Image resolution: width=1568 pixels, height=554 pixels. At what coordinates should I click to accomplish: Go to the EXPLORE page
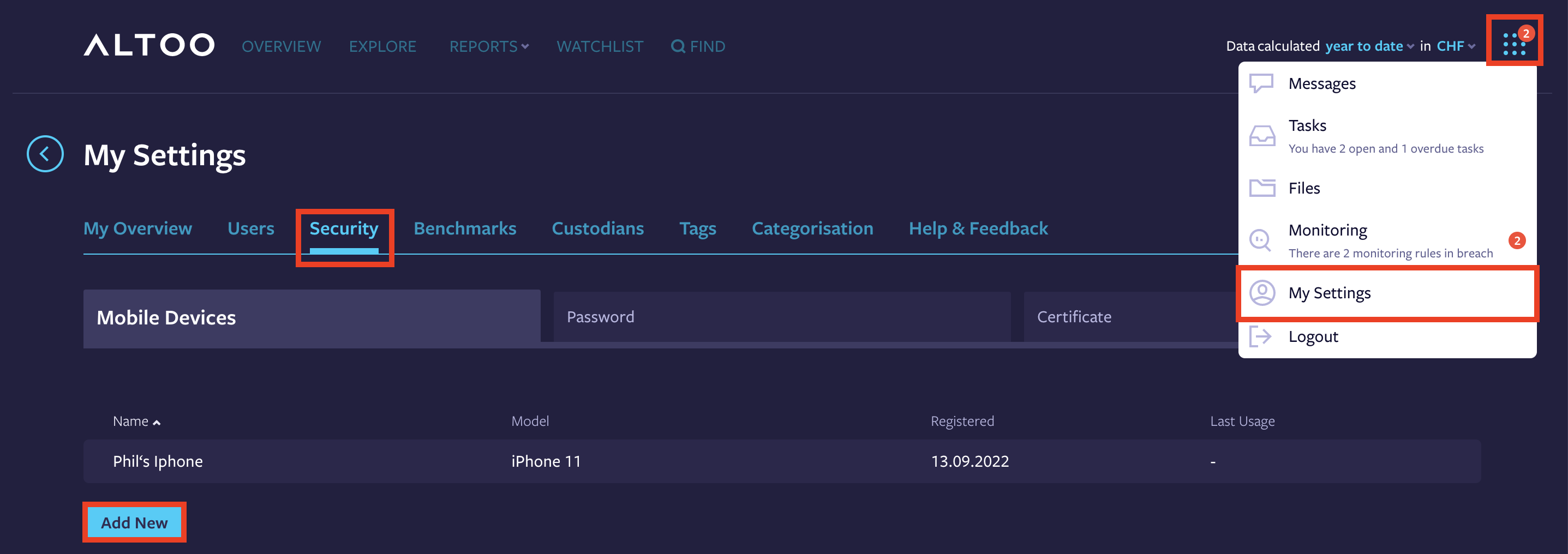point(382,46)
